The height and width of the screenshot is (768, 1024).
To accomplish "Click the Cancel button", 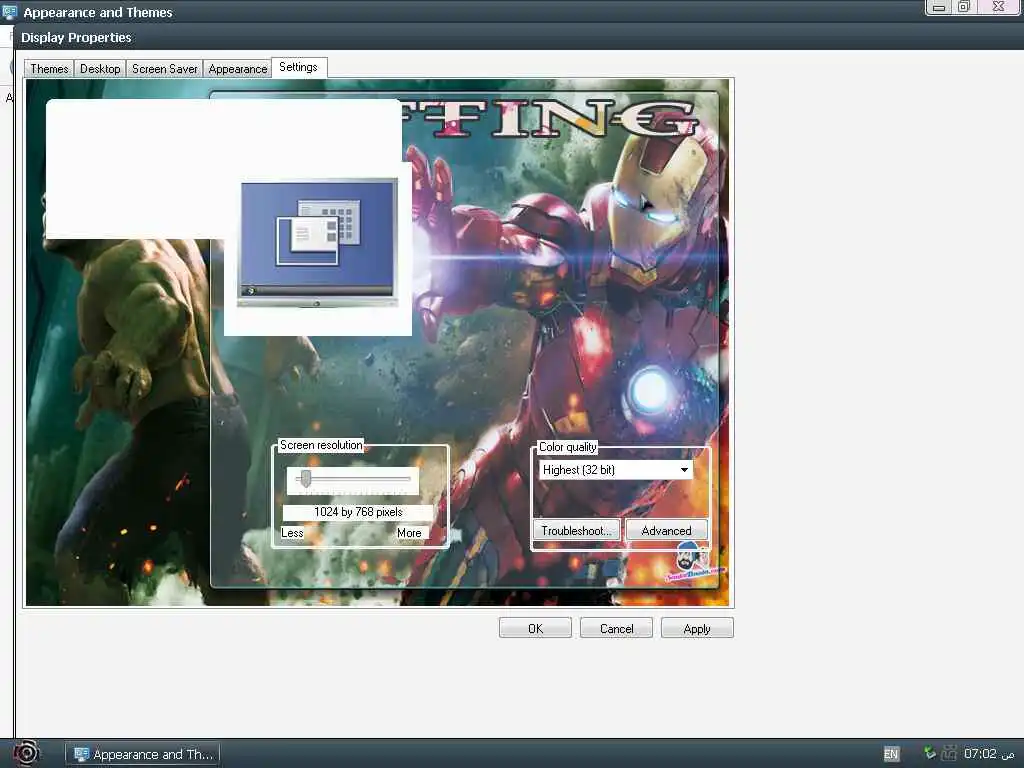I will [x=616, y=628].
